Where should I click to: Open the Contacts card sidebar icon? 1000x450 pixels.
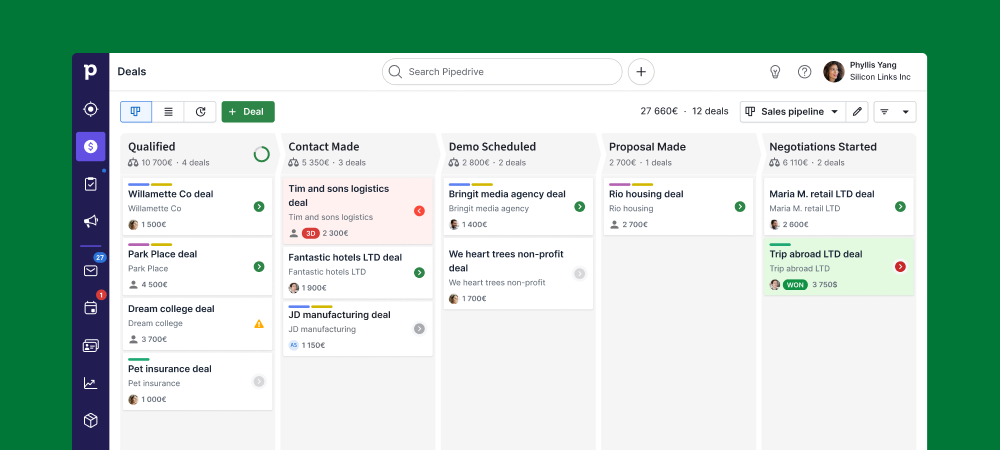90,346
